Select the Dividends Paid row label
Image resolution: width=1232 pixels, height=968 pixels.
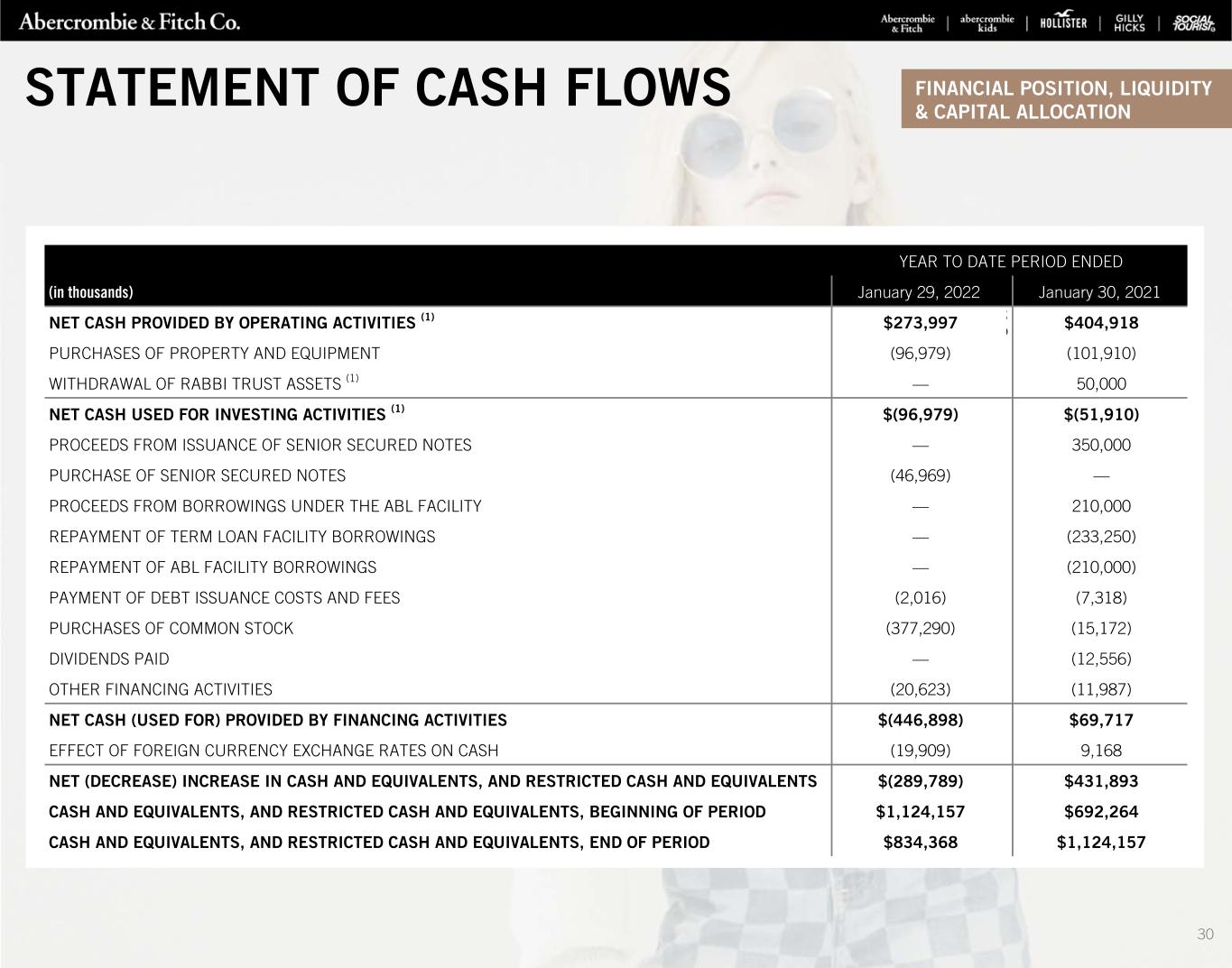click(109, 659)
